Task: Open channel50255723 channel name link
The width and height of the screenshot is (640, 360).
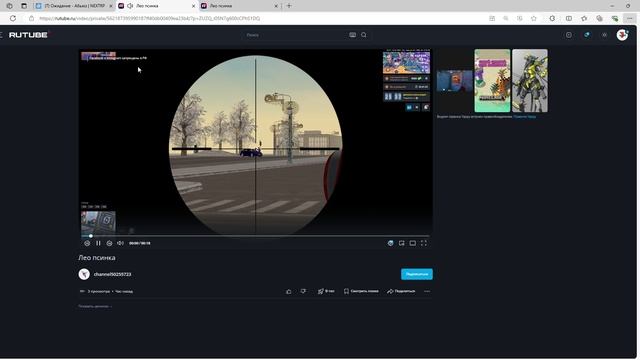Action: pyautogui.click(x=112, y=274)
